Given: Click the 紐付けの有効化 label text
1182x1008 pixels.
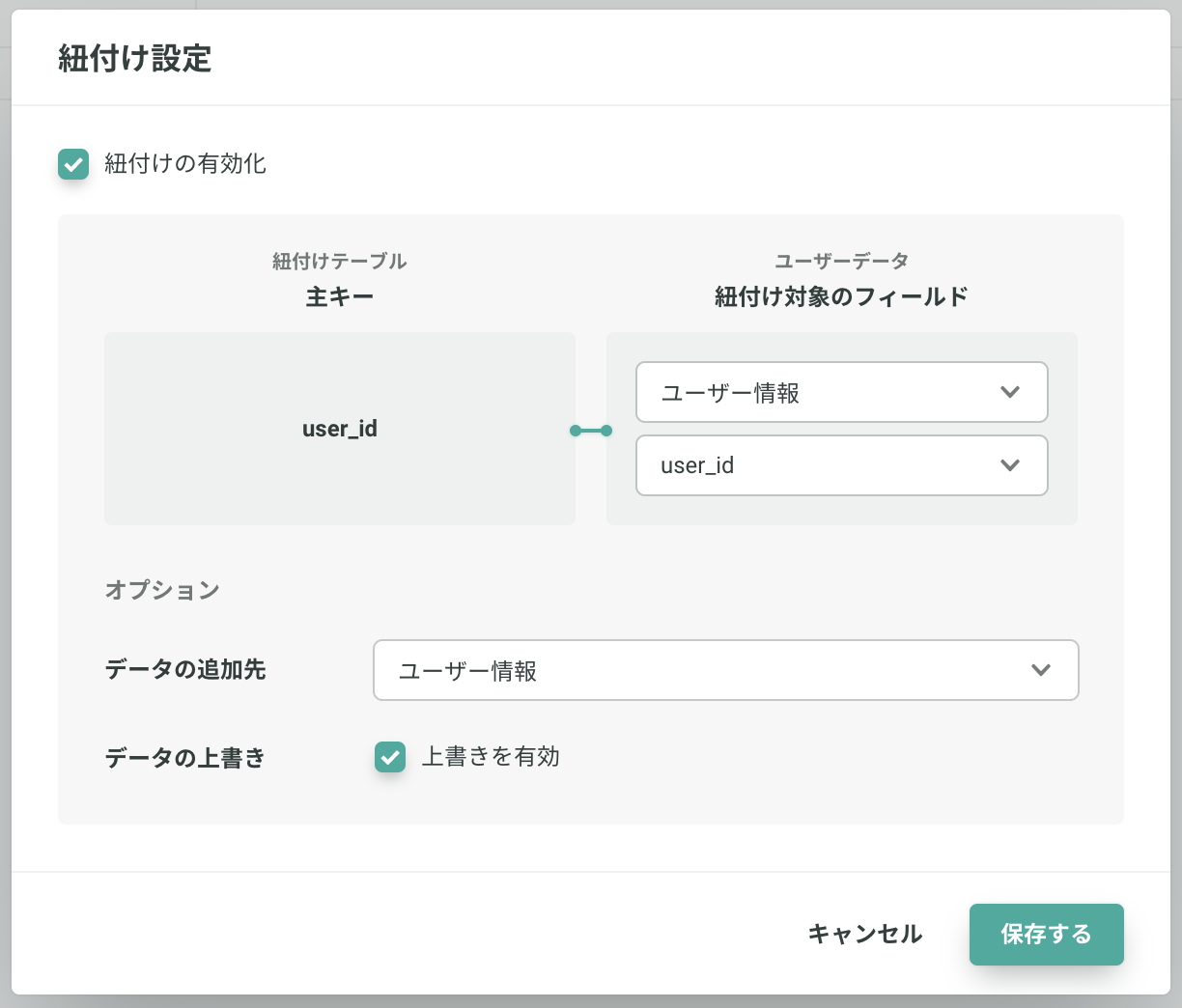Looking at the screenshot, I should (185, 163).
